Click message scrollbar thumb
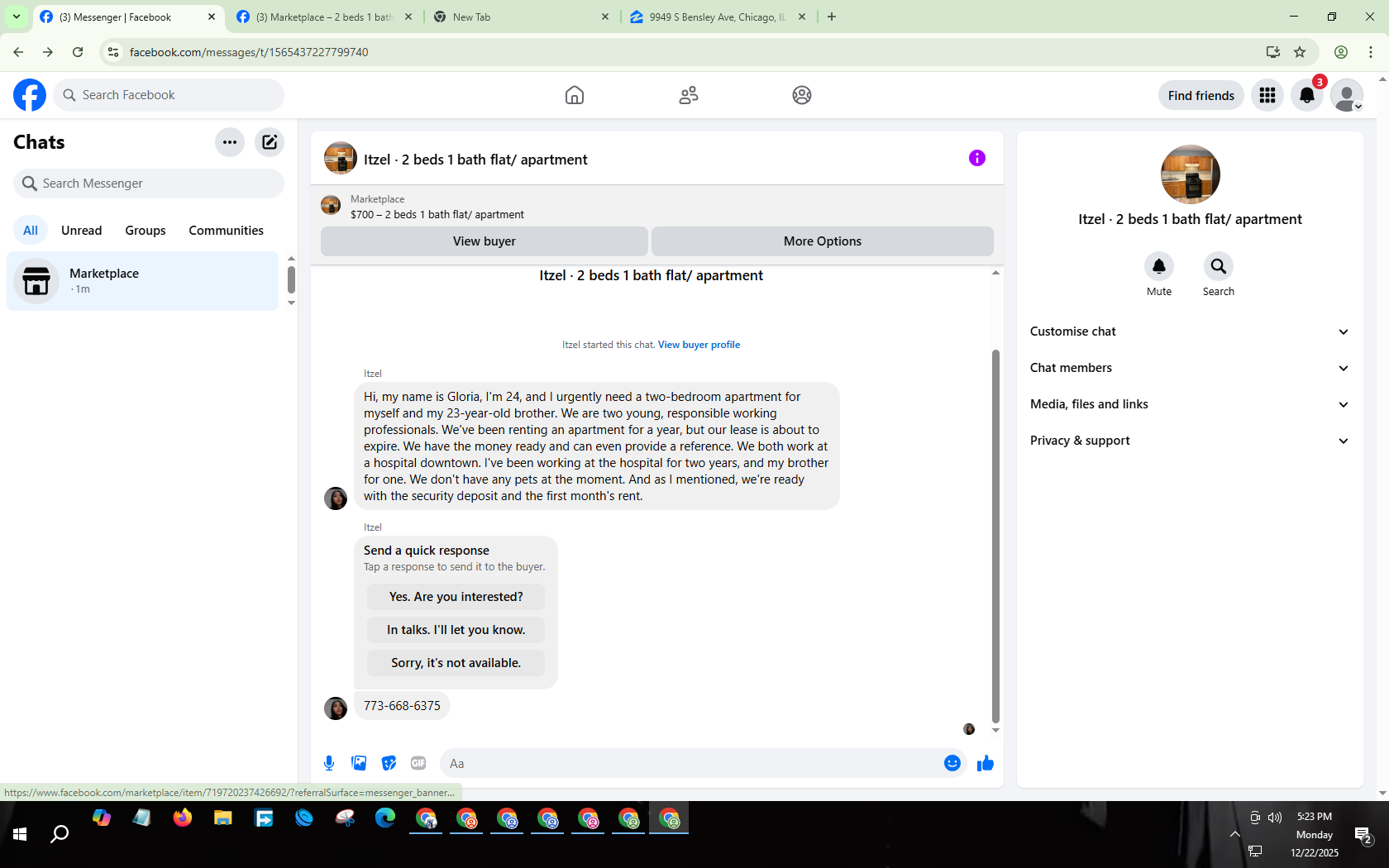The image size is (1389, 868). pyautogui.click(x=995, y=536)
